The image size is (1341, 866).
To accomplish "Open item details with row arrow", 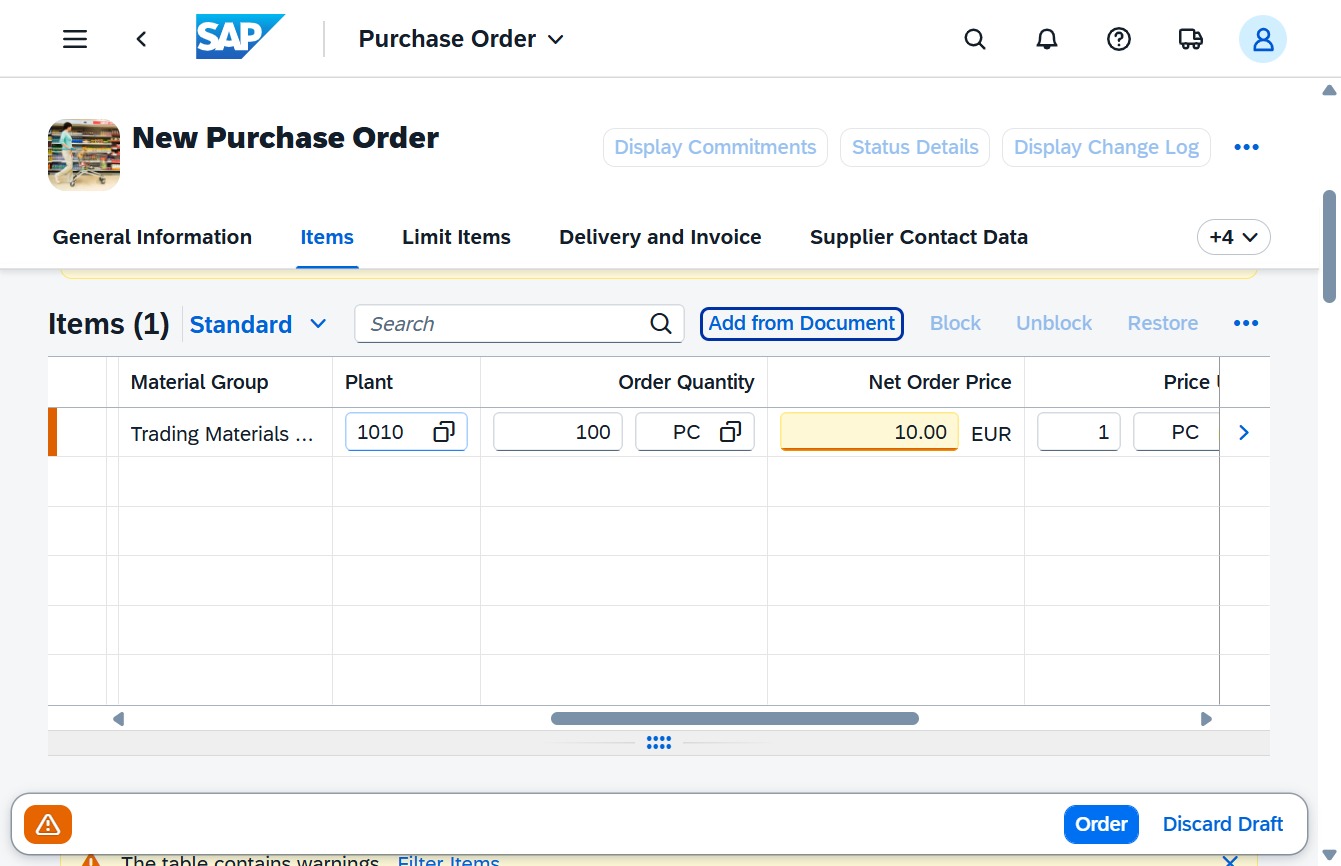I will [x=1244, y=432].
